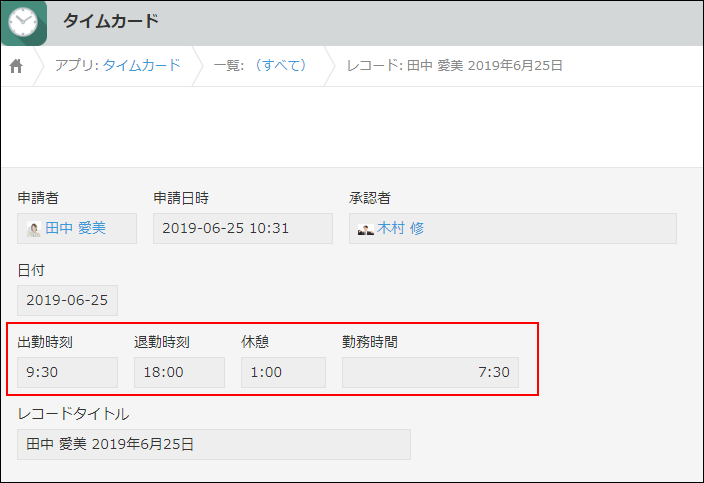
Task: Click the 勤務時間 field showing 7:30
Action: point(430,372)
